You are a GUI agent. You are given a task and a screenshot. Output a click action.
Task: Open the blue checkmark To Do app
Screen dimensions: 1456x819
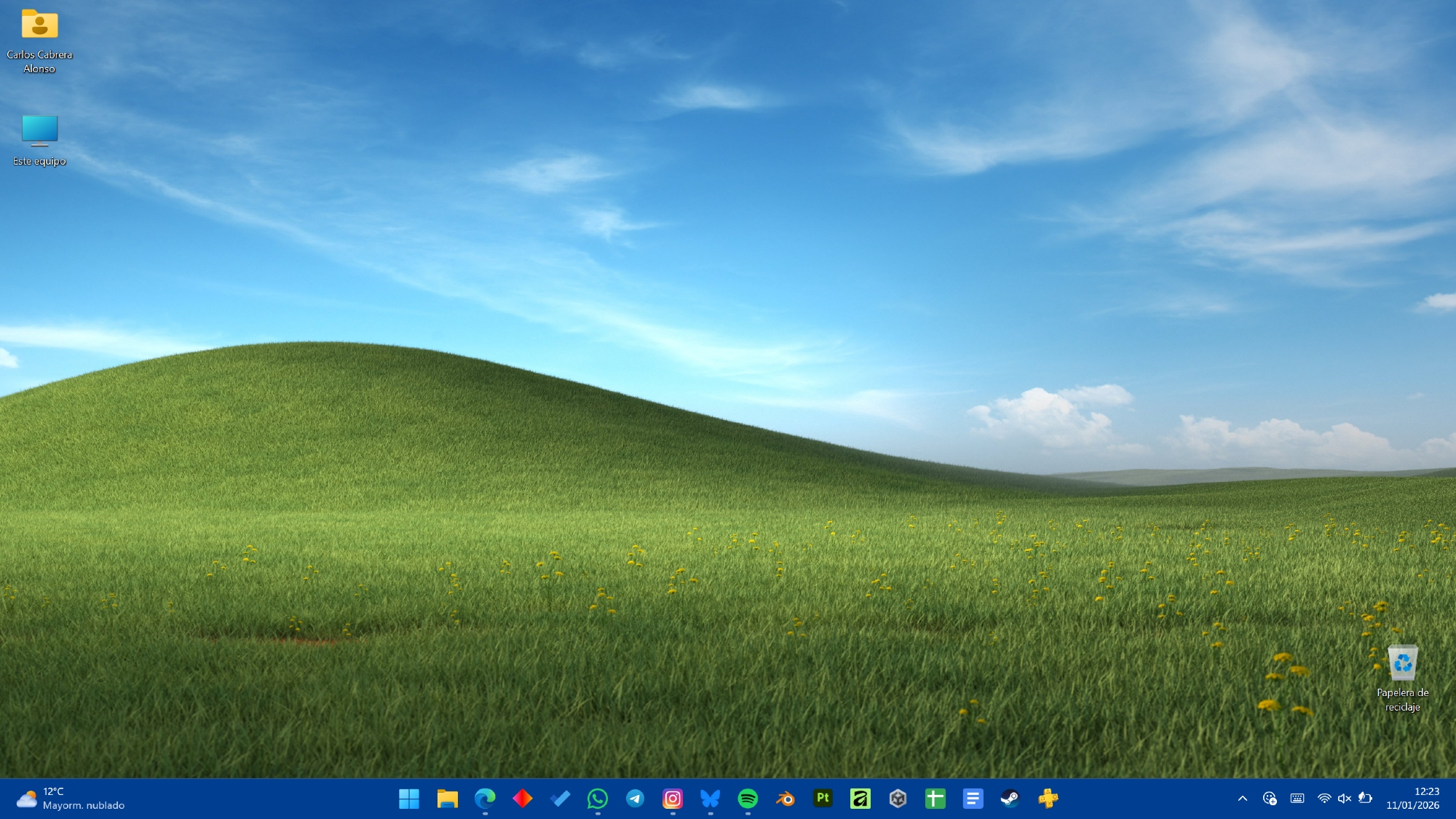coord(560,799)
